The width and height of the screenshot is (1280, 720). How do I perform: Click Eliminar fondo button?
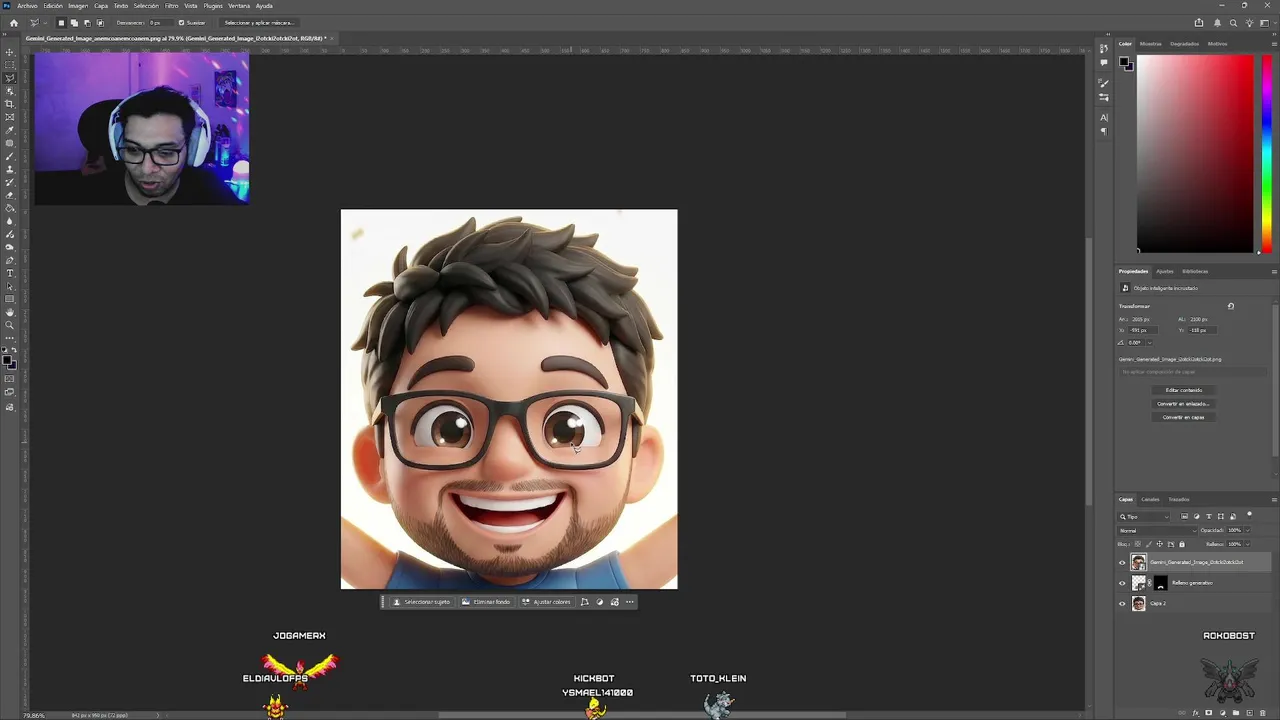[x=485, y=602]
